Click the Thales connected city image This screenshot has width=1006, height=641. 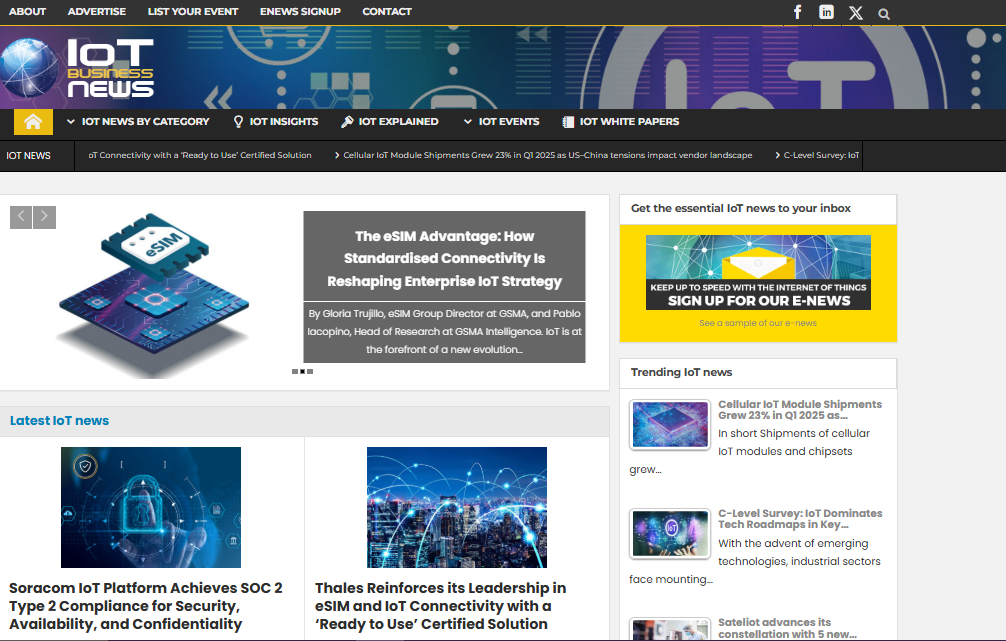[457, 508]
